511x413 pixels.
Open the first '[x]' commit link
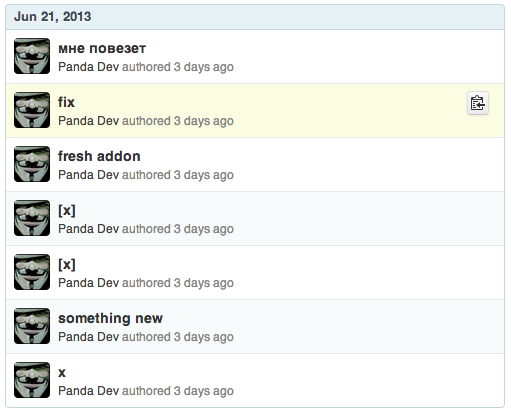(x=67, y=210)
